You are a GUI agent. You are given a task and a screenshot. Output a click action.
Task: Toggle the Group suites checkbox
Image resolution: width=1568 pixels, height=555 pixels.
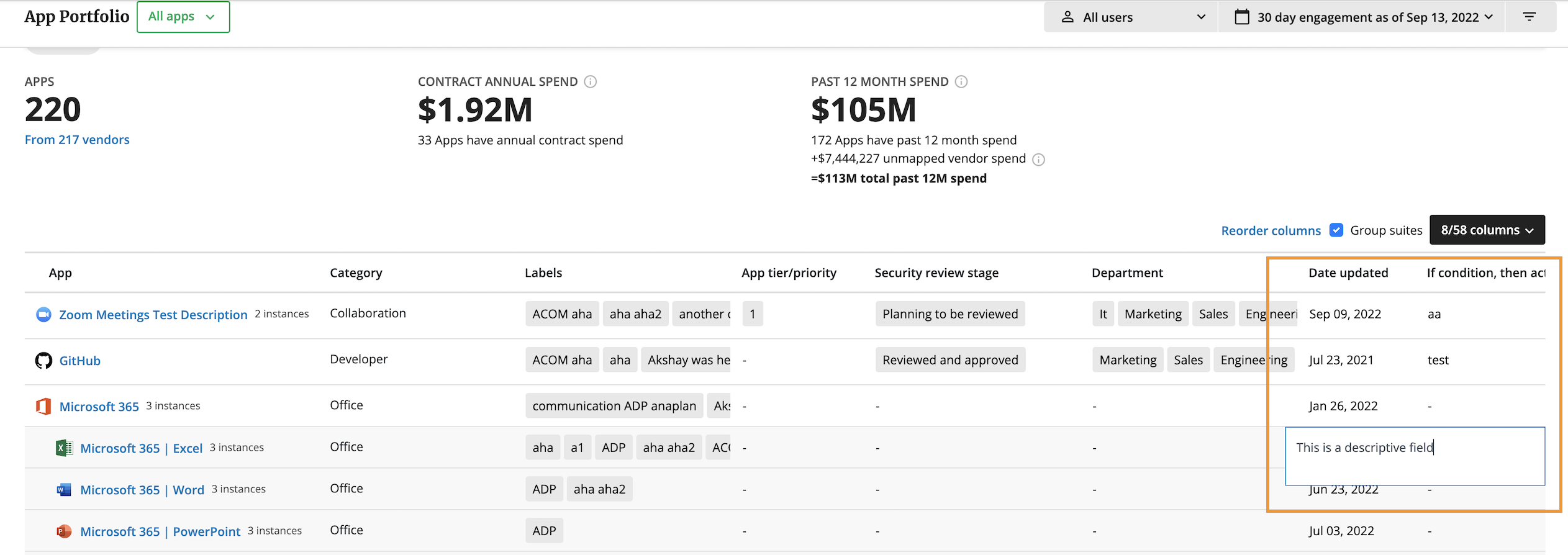tap(1336, 230)
